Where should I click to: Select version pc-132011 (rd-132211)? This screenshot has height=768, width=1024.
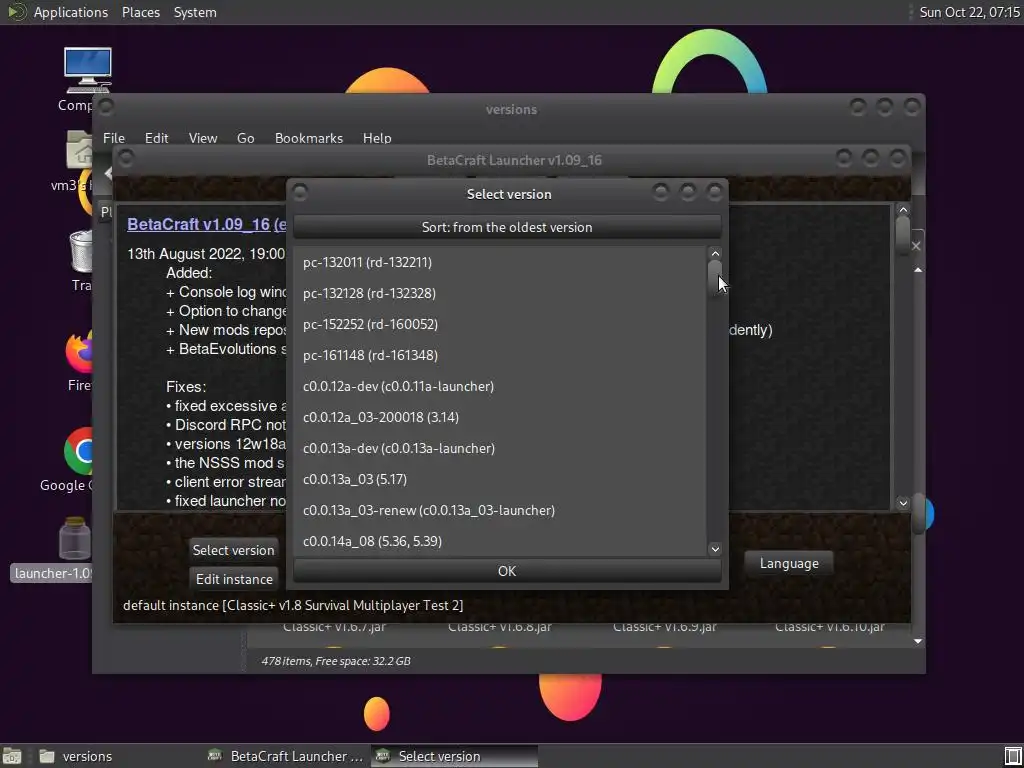pos(500,263)
